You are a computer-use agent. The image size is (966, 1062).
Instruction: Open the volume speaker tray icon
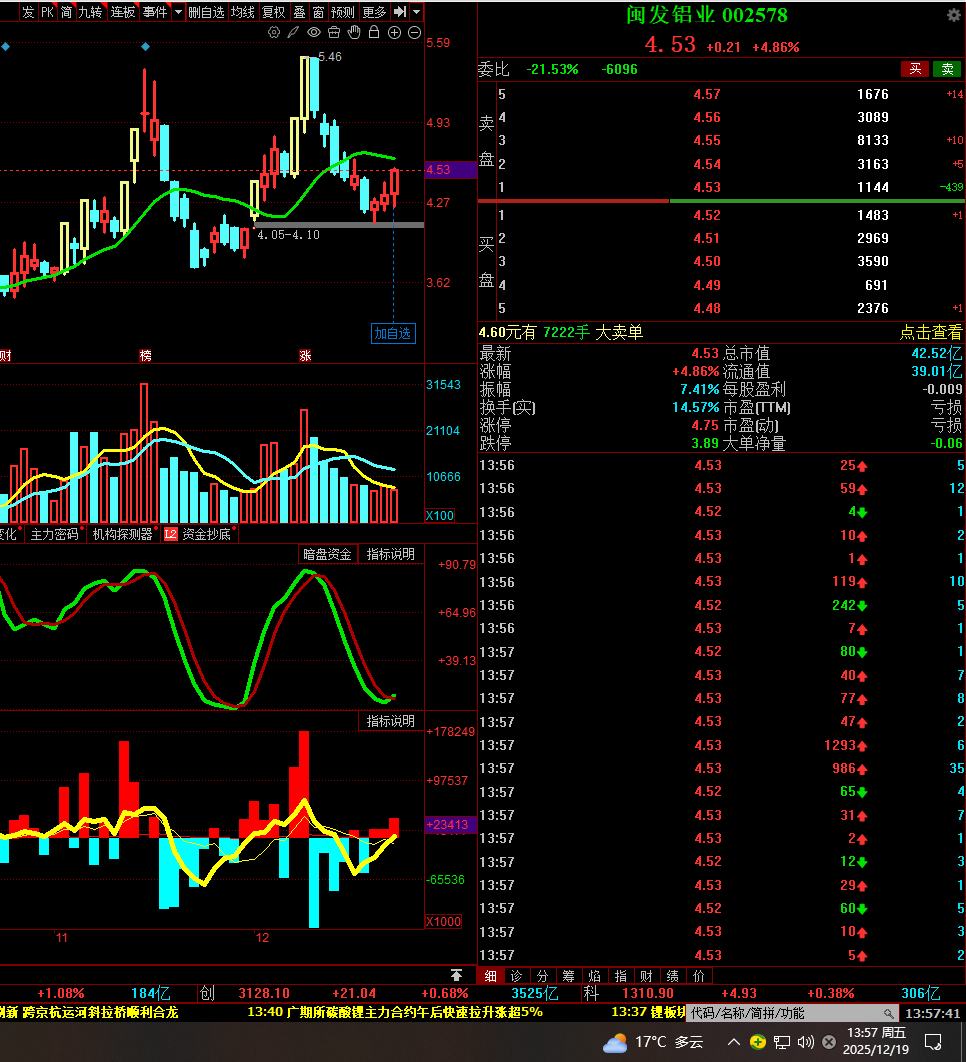805,1042
